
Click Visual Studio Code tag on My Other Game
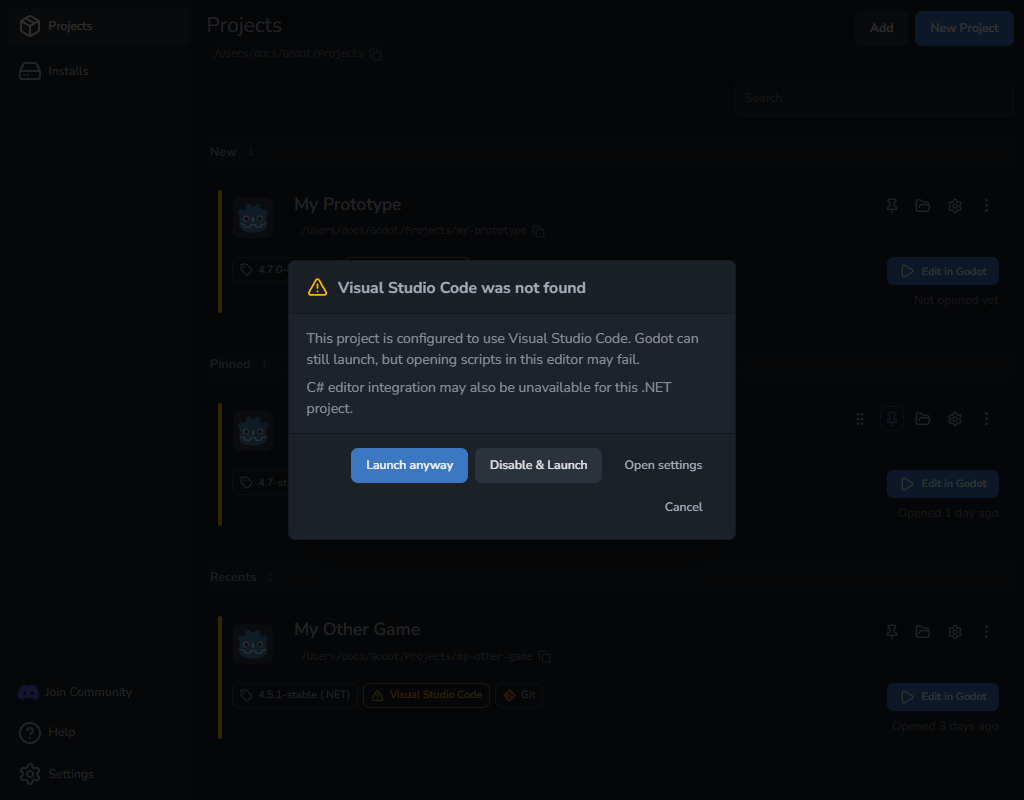click(x=426, y=695)
